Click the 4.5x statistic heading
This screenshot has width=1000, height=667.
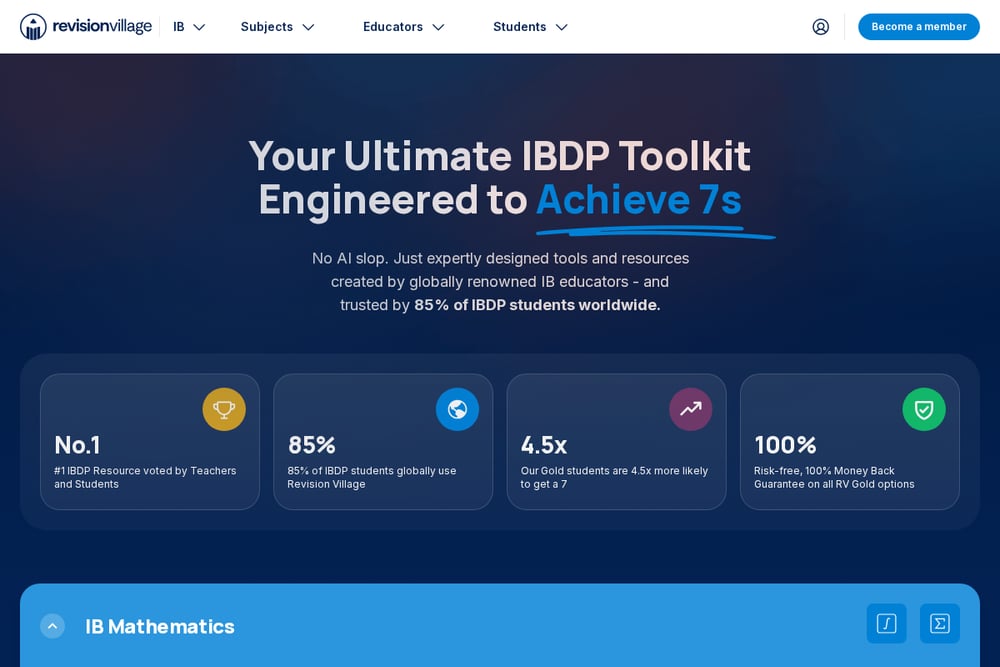point(544,445)
